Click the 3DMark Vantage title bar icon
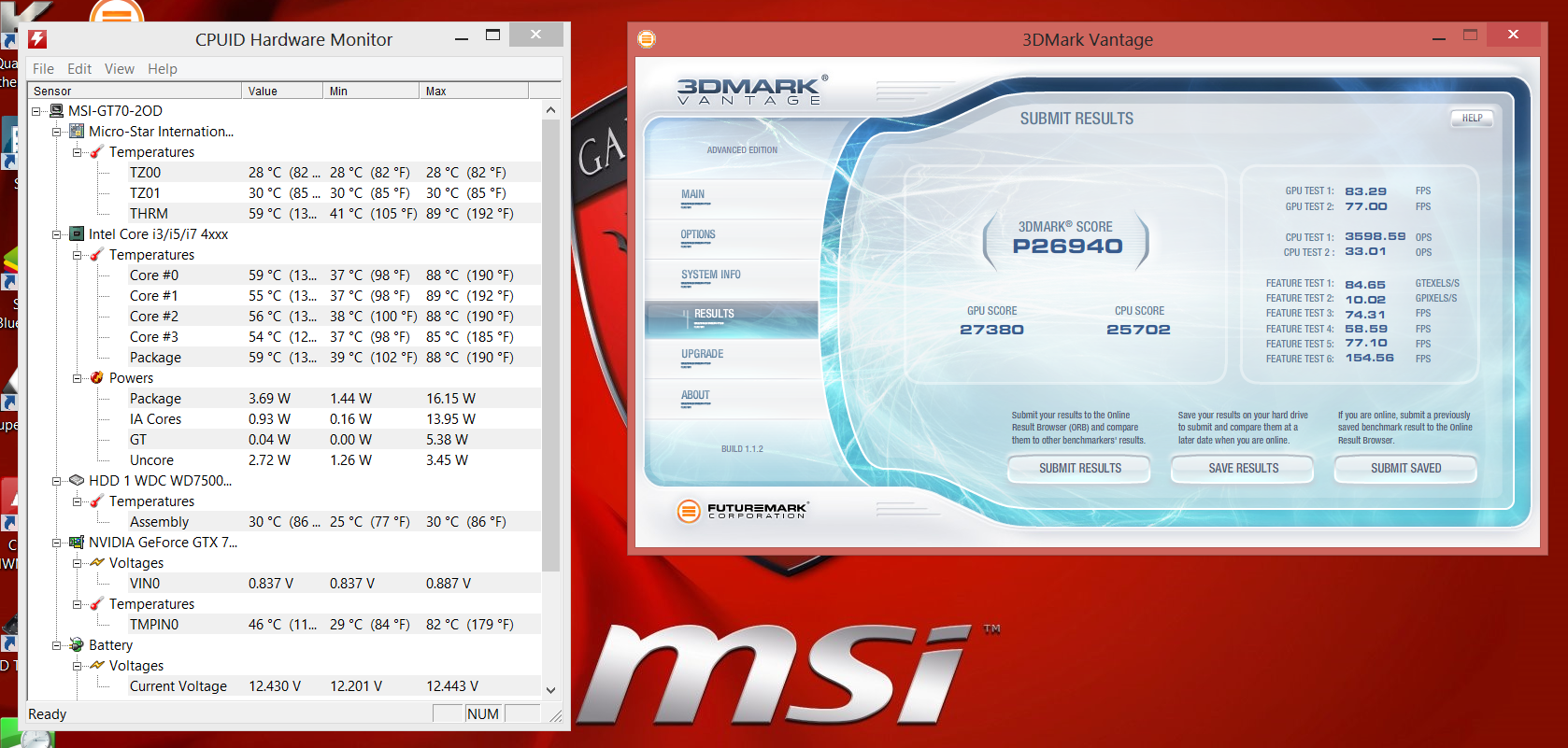 [x=647, y=39]
